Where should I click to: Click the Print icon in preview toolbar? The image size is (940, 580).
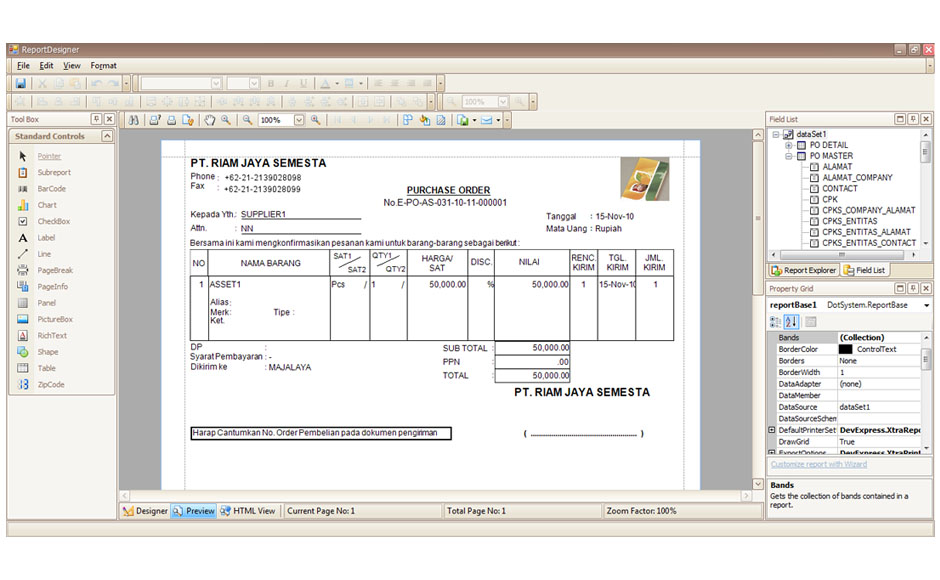click(172, 120)
